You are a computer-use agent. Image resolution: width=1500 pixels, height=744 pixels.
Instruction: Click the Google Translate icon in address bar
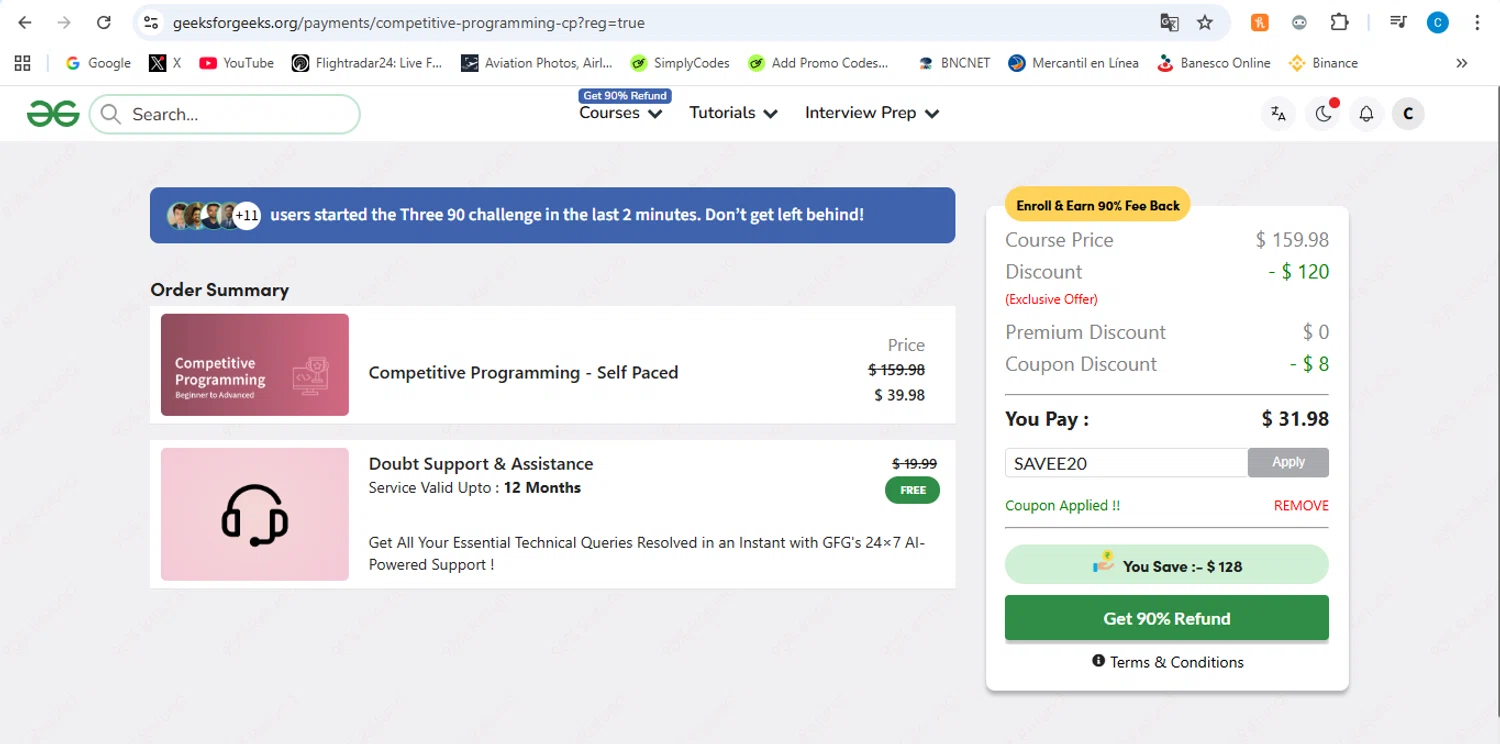[1169, 22]
